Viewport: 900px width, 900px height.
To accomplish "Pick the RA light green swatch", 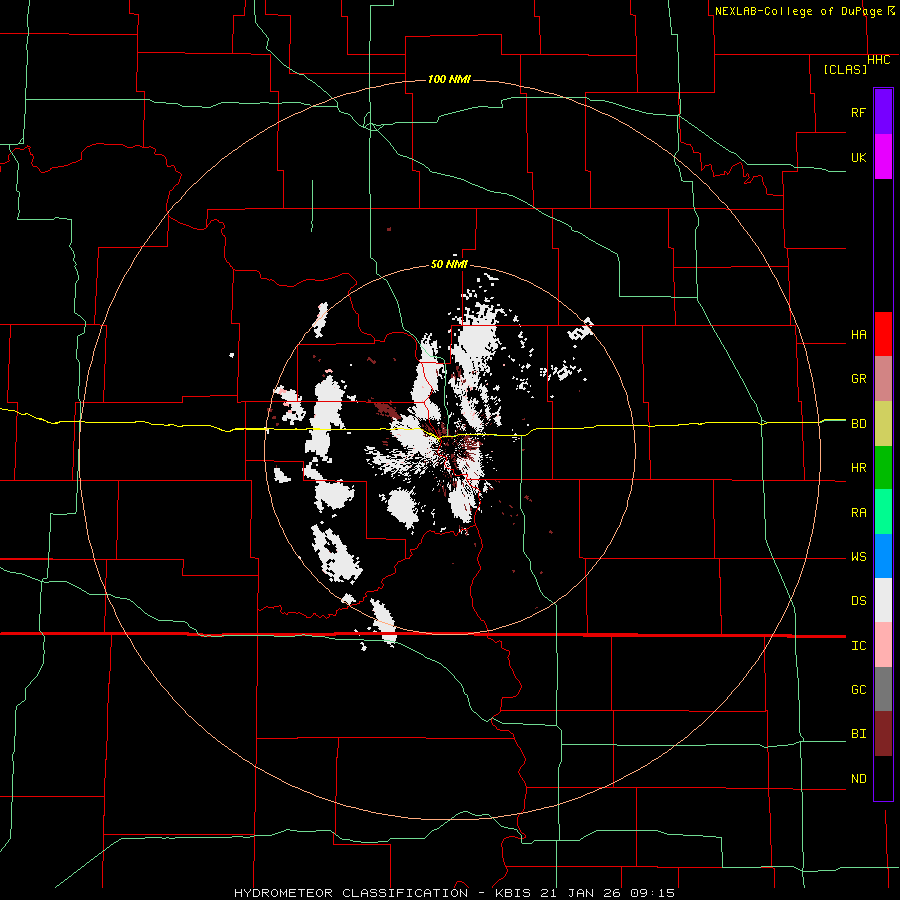I will tap(883, 512).
